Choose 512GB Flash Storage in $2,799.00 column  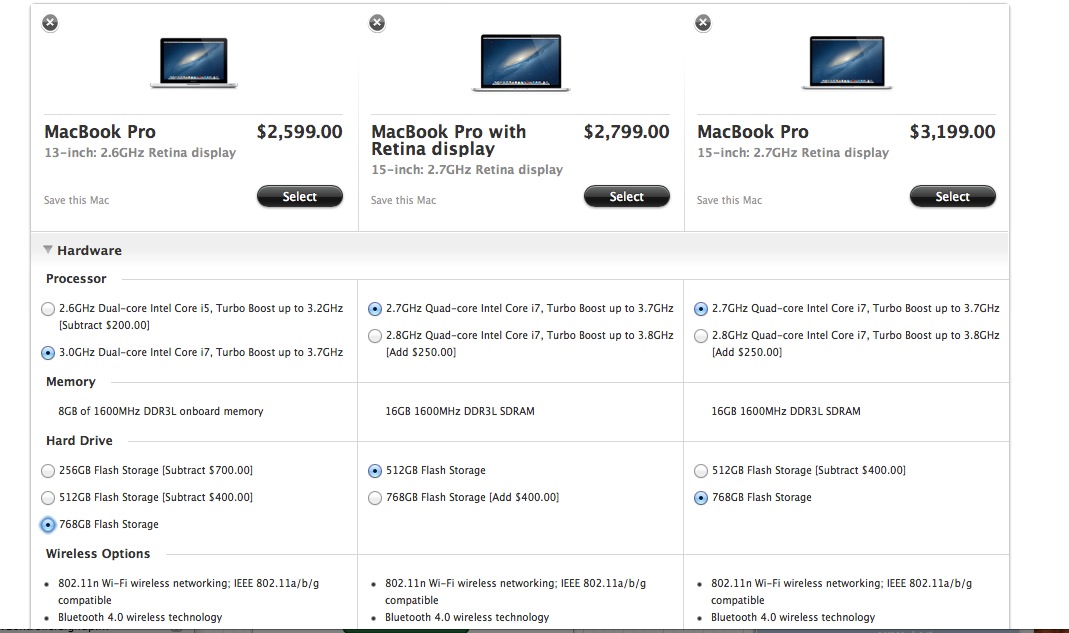(x=374, y=471)
